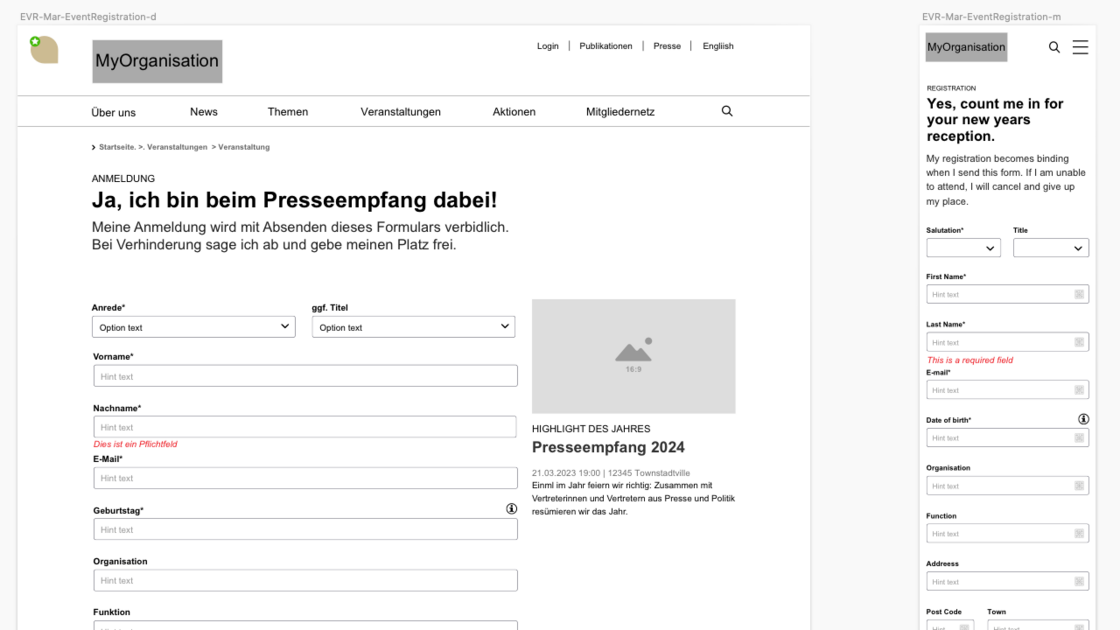
Task: Expand the Anrede dropdown
Action: [x=194, y=327]
